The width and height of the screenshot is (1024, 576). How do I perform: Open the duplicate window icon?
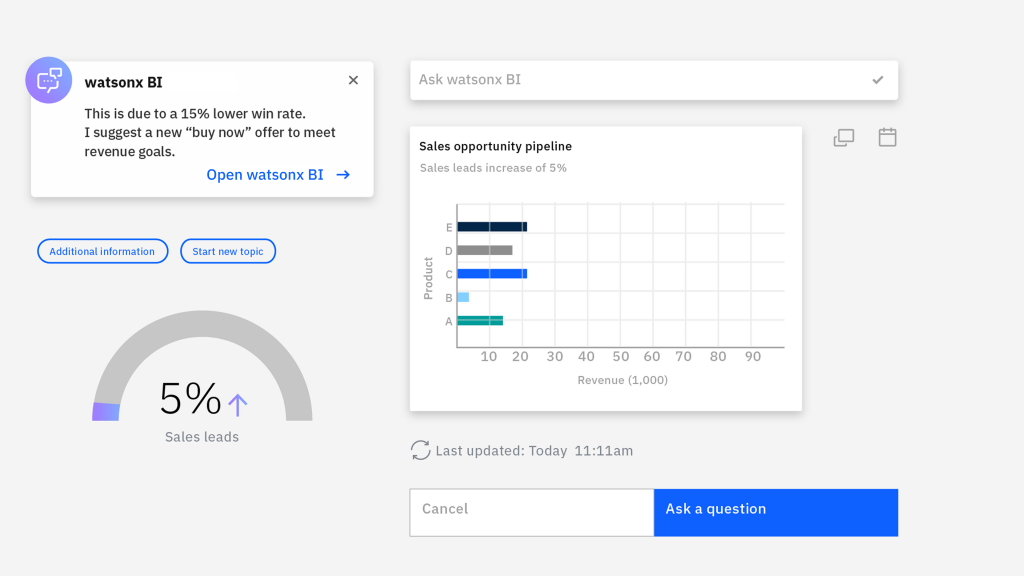point(844,138)
